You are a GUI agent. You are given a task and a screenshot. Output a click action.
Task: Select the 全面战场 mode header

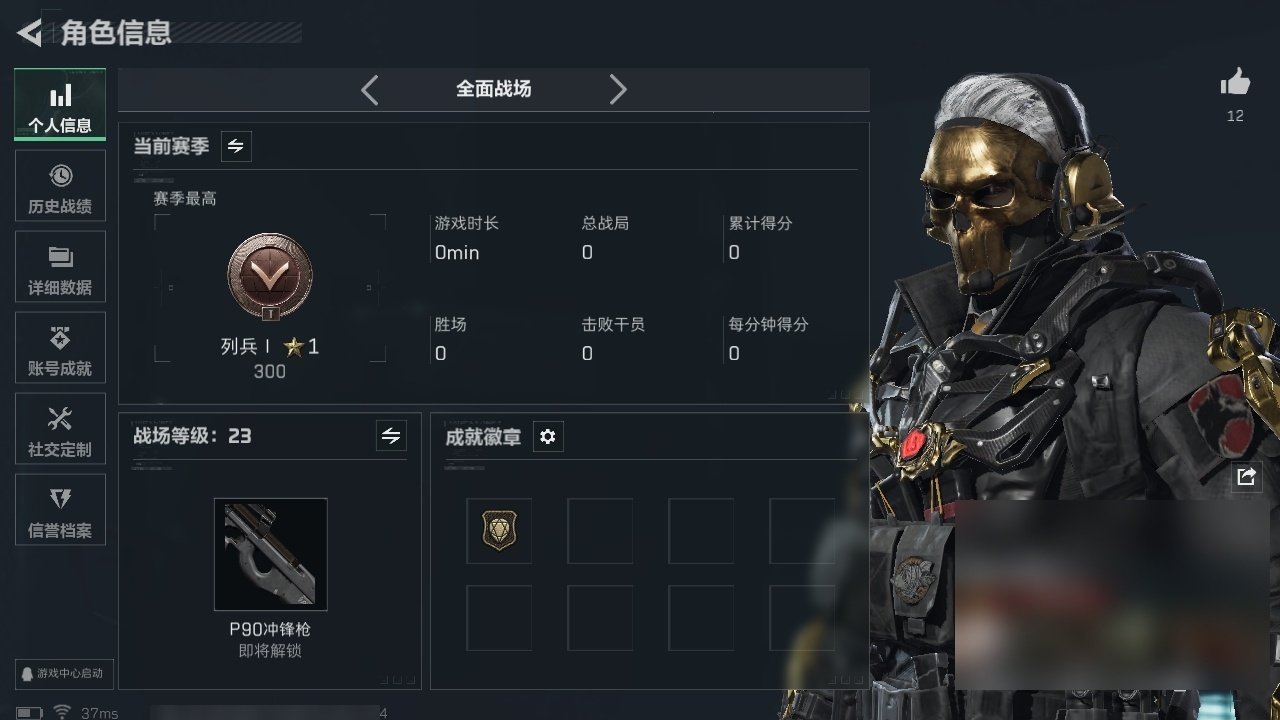pyautogui.click(x=494, y=89)
